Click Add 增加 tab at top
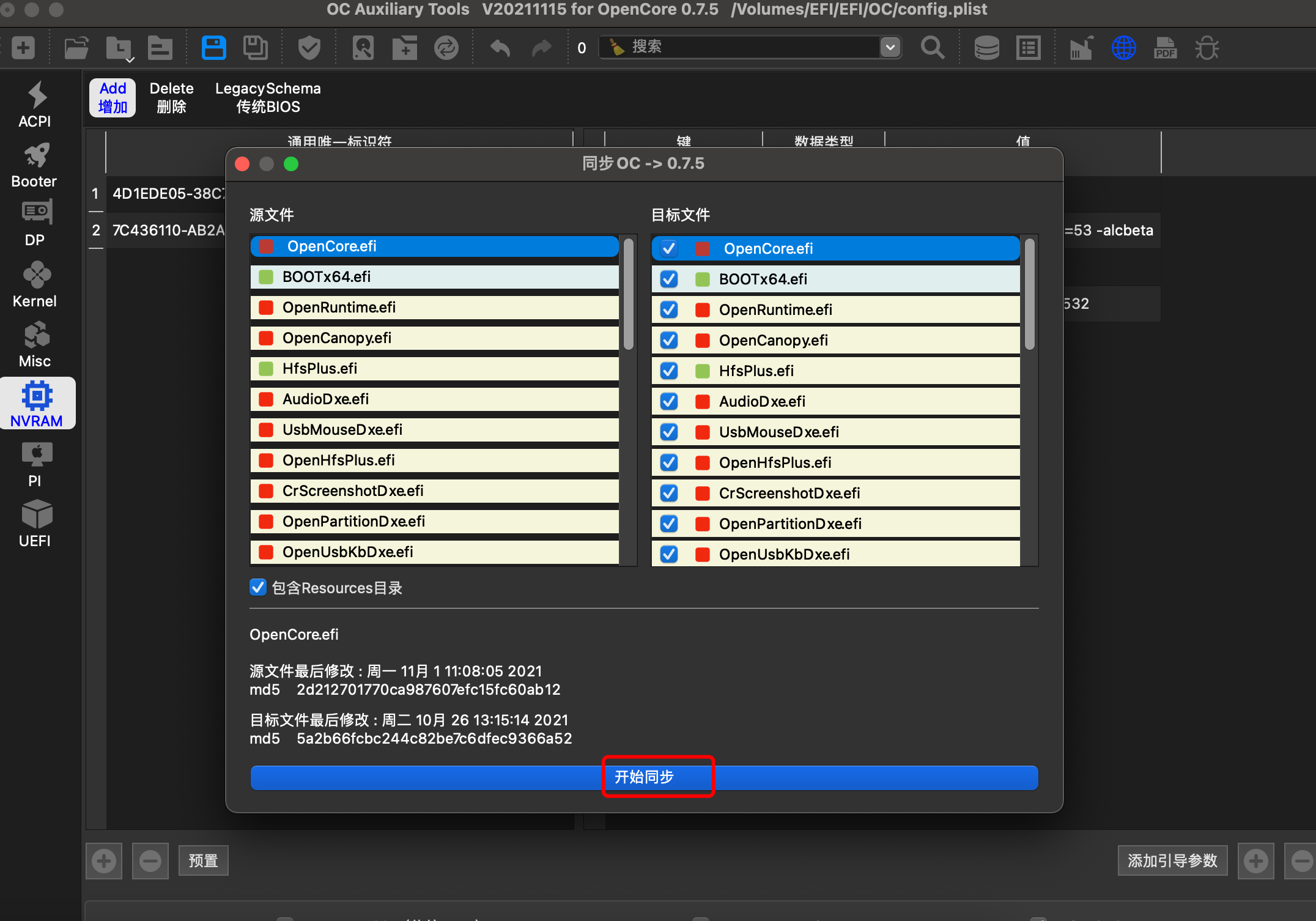This screenshot has height=921, width=1316. [x=113, y=99]
